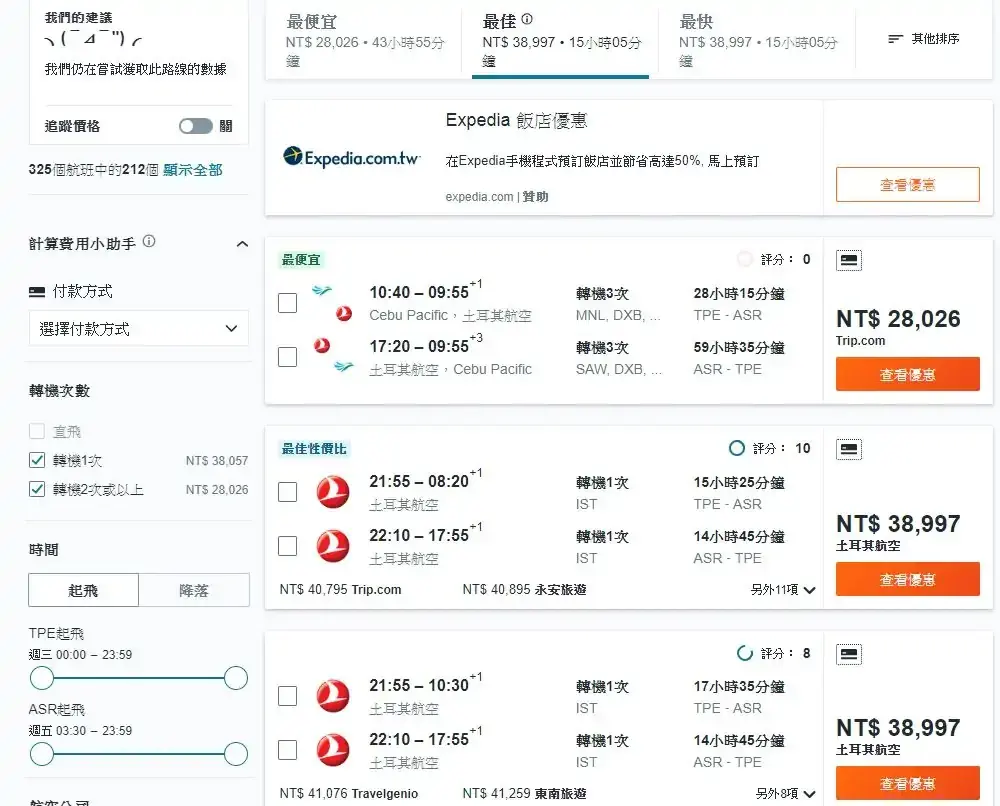Click the Turkish Airlines logo on the best-value flight

click(333, 491)
